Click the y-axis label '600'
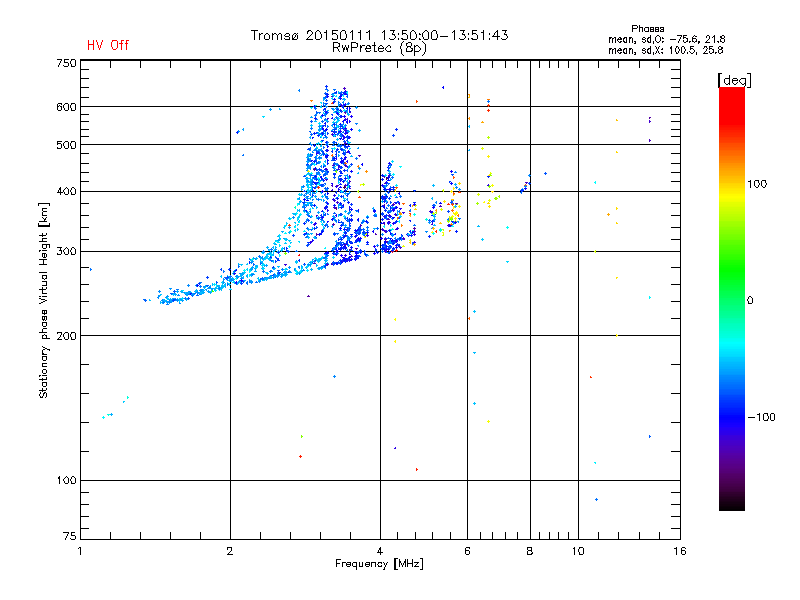 click(x=66, y=107)
